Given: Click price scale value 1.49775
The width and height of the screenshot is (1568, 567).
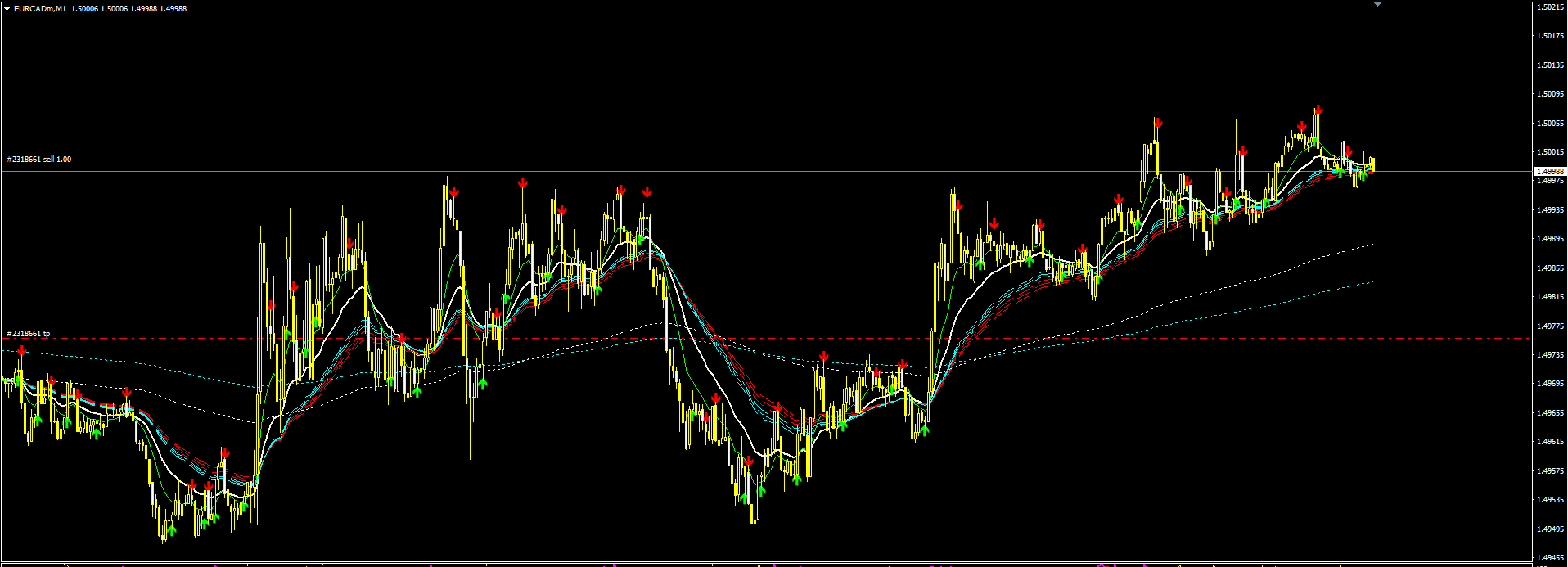Looking at the screenshot, I should click(x=1550, y=326).
